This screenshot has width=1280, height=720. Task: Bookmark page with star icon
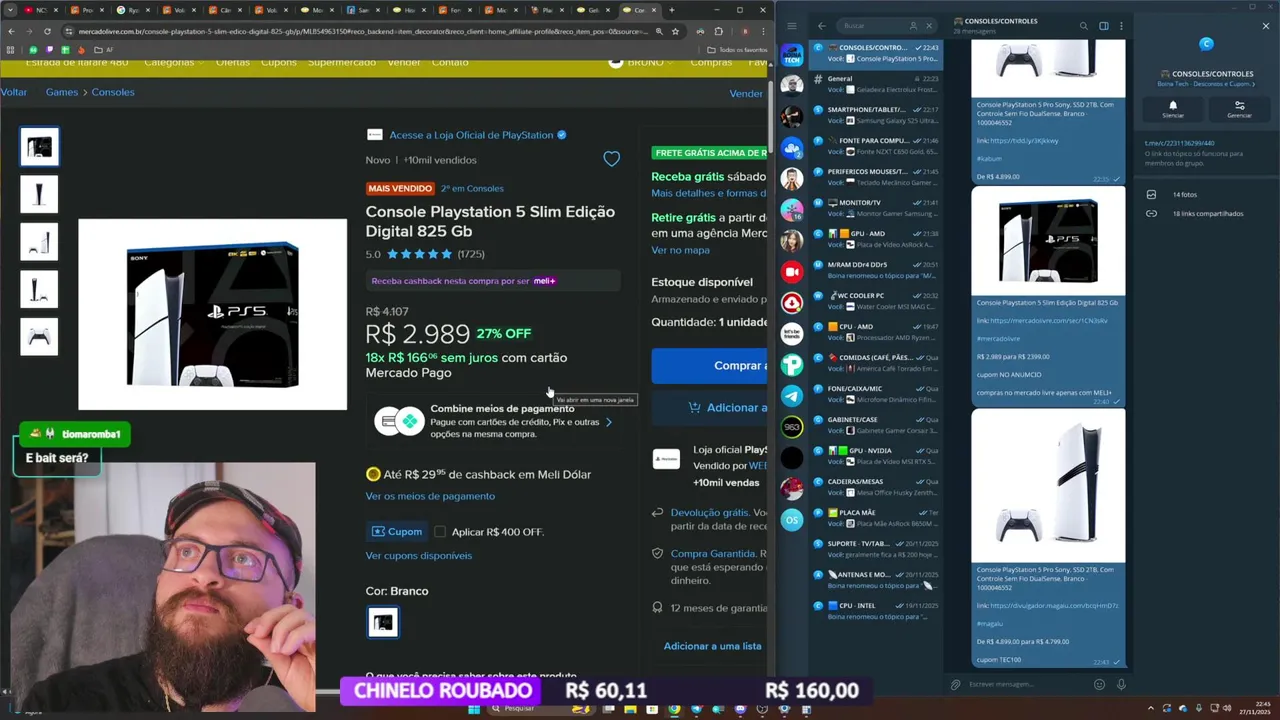(675, 31)
